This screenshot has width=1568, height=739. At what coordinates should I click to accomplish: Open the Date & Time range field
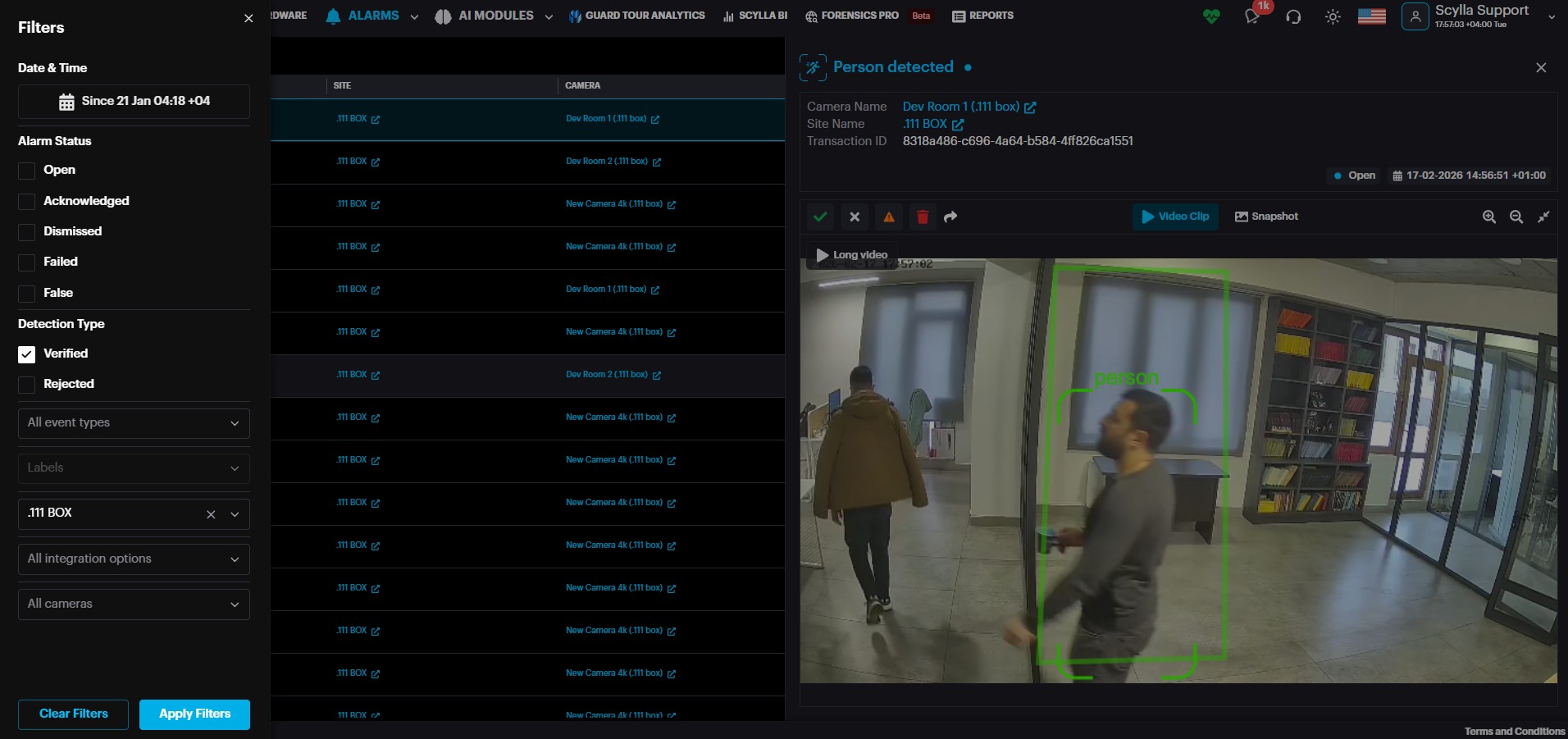pos(134,102)
